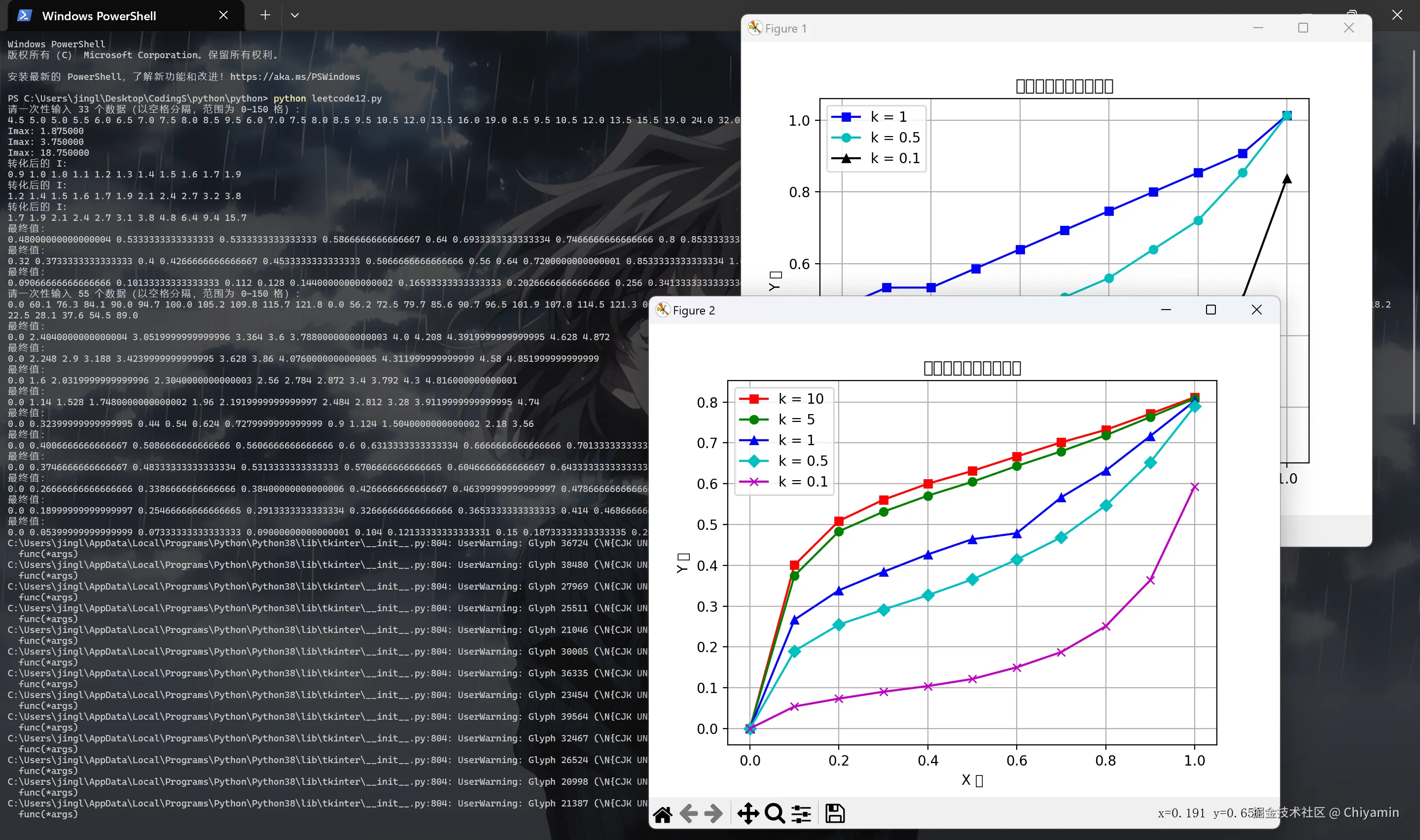
Task: Click the Figure 2 window title bar
Action: point(906,310)
